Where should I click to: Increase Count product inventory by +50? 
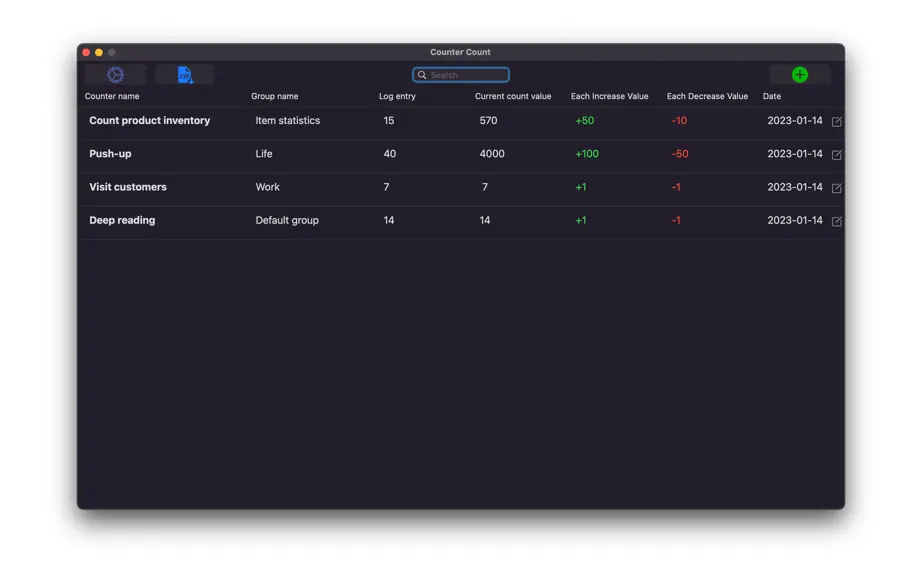point(584,120)
